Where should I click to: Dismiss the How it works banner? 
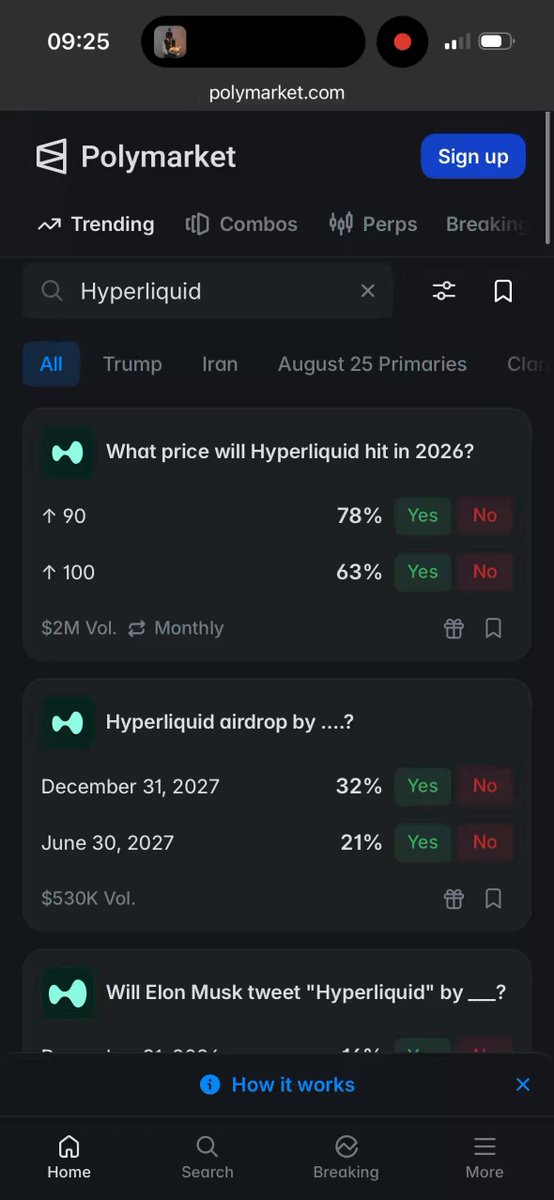tap(523, 1084)
